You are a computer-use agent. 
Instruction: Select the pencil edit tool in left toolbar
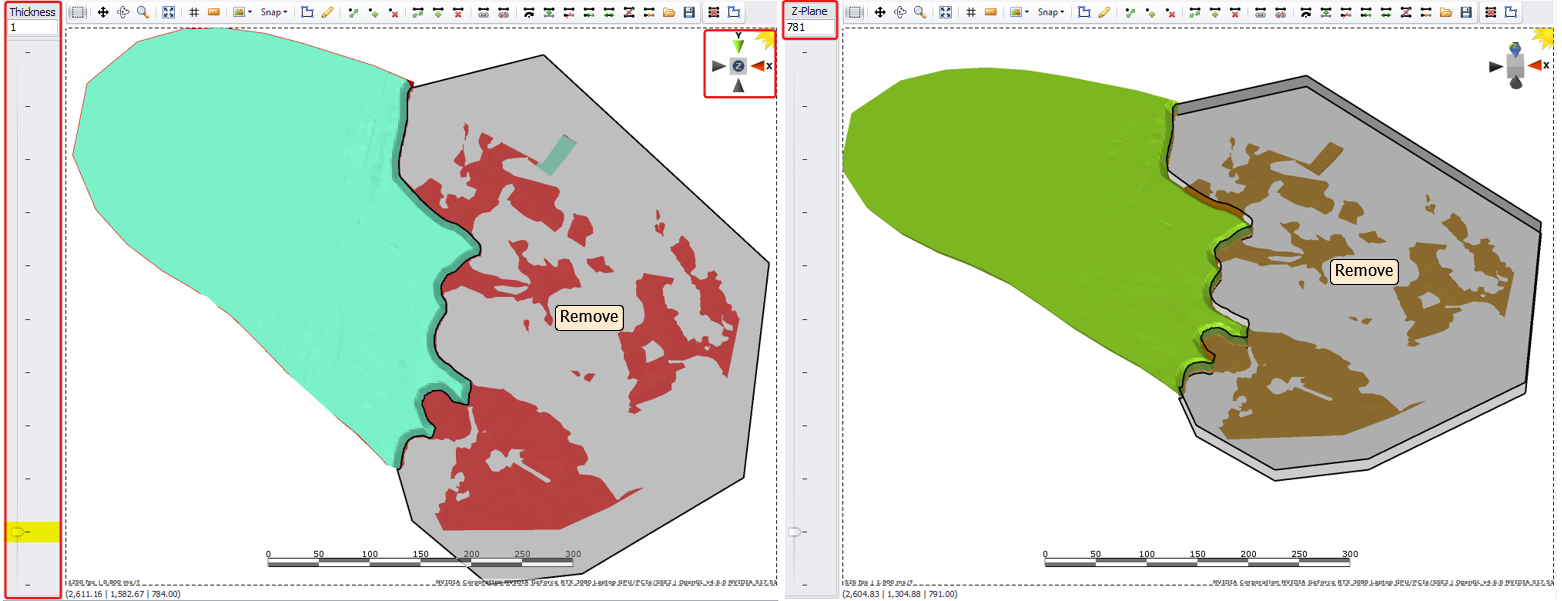click(327, 12)
